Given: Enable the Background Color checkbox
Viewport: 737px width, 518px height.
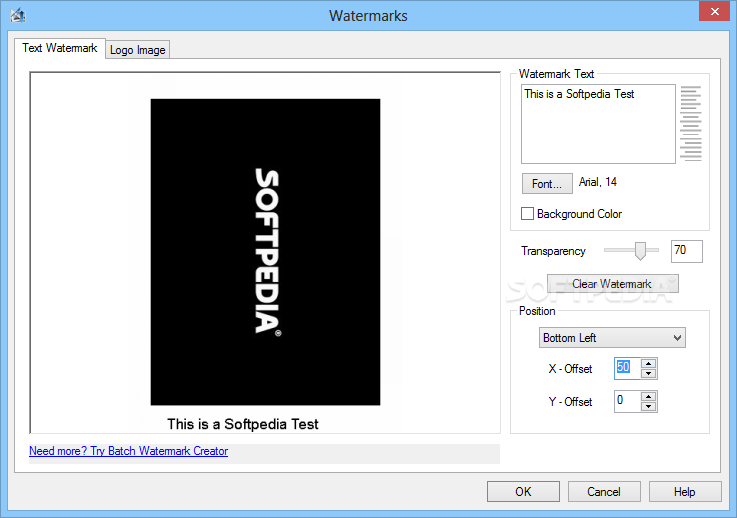Looking at the screenshot, I should pos(527,214).
